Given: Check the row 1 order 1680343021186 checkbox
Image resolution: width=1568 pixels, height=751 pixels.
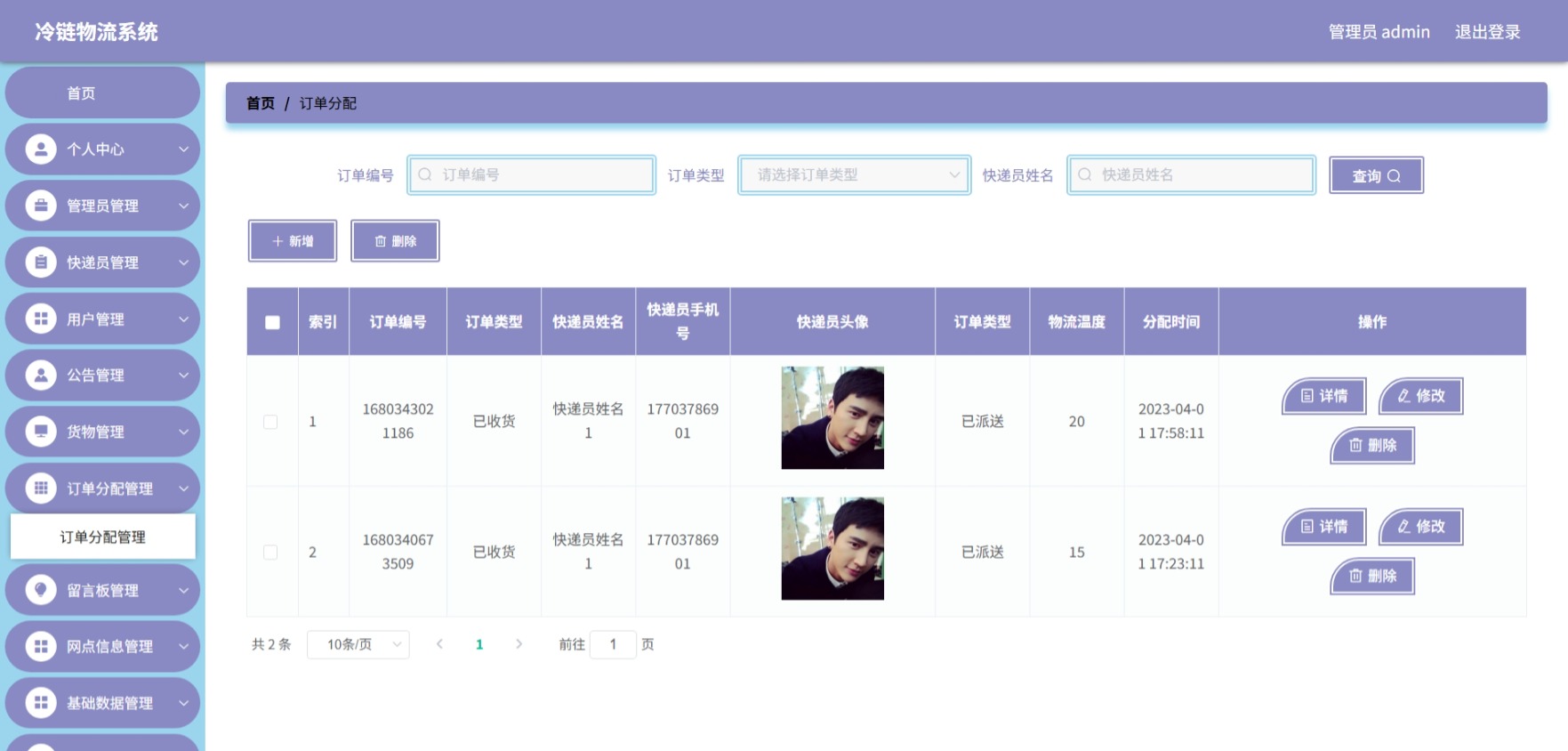Looking at the screenshot, I should 270,422.
